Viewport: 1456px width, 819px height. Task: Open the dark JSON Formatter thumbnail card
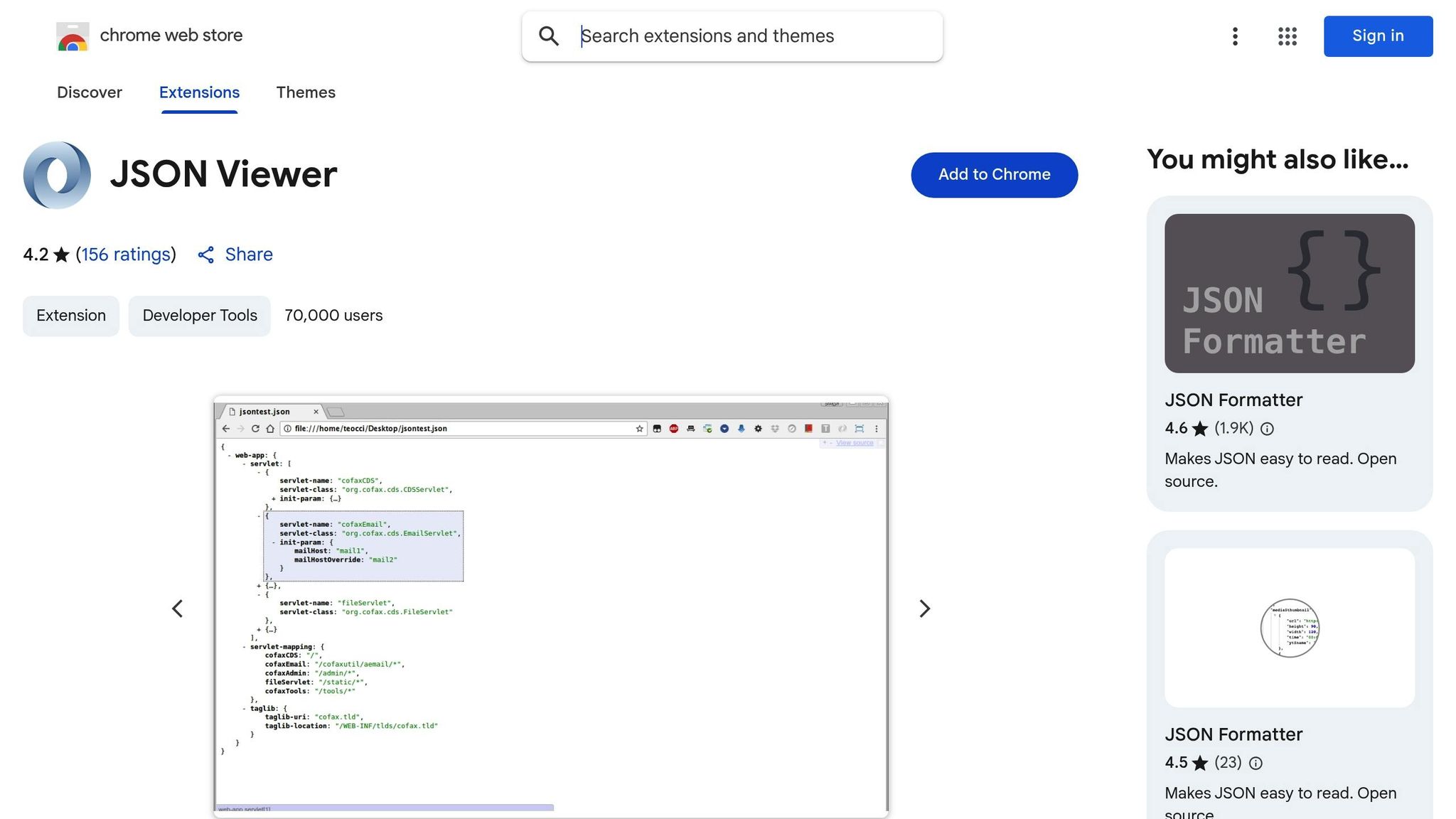click(x=1289, y=293)
